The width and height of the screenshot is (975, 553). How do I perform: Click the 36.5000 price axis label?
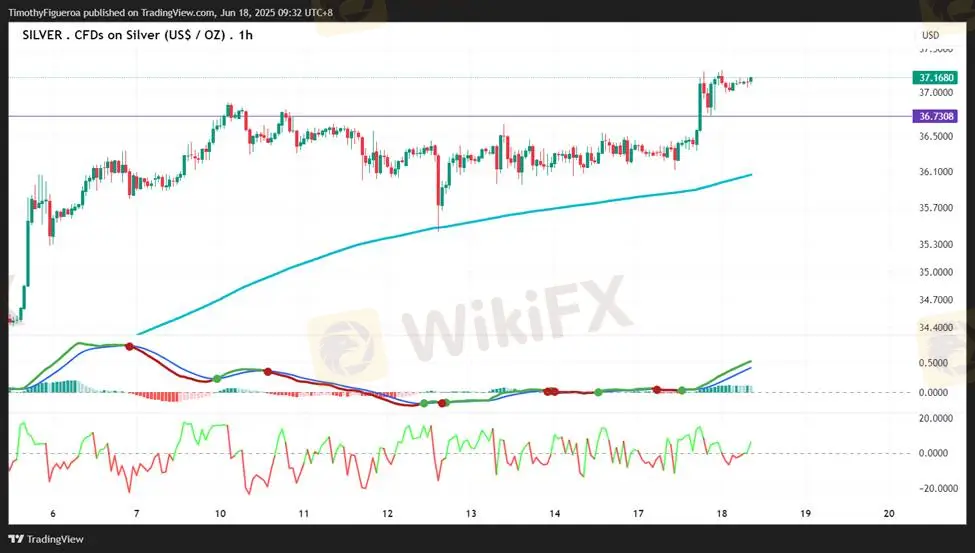coord(936,136)
